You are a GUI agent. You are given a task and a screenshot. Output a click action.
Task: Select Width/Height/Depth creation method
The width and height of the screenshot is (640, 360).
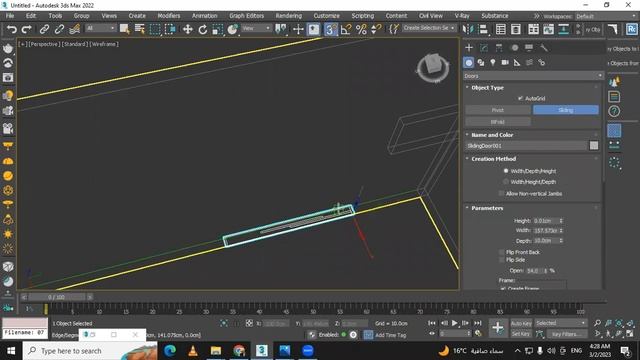(x=506, y=182)
